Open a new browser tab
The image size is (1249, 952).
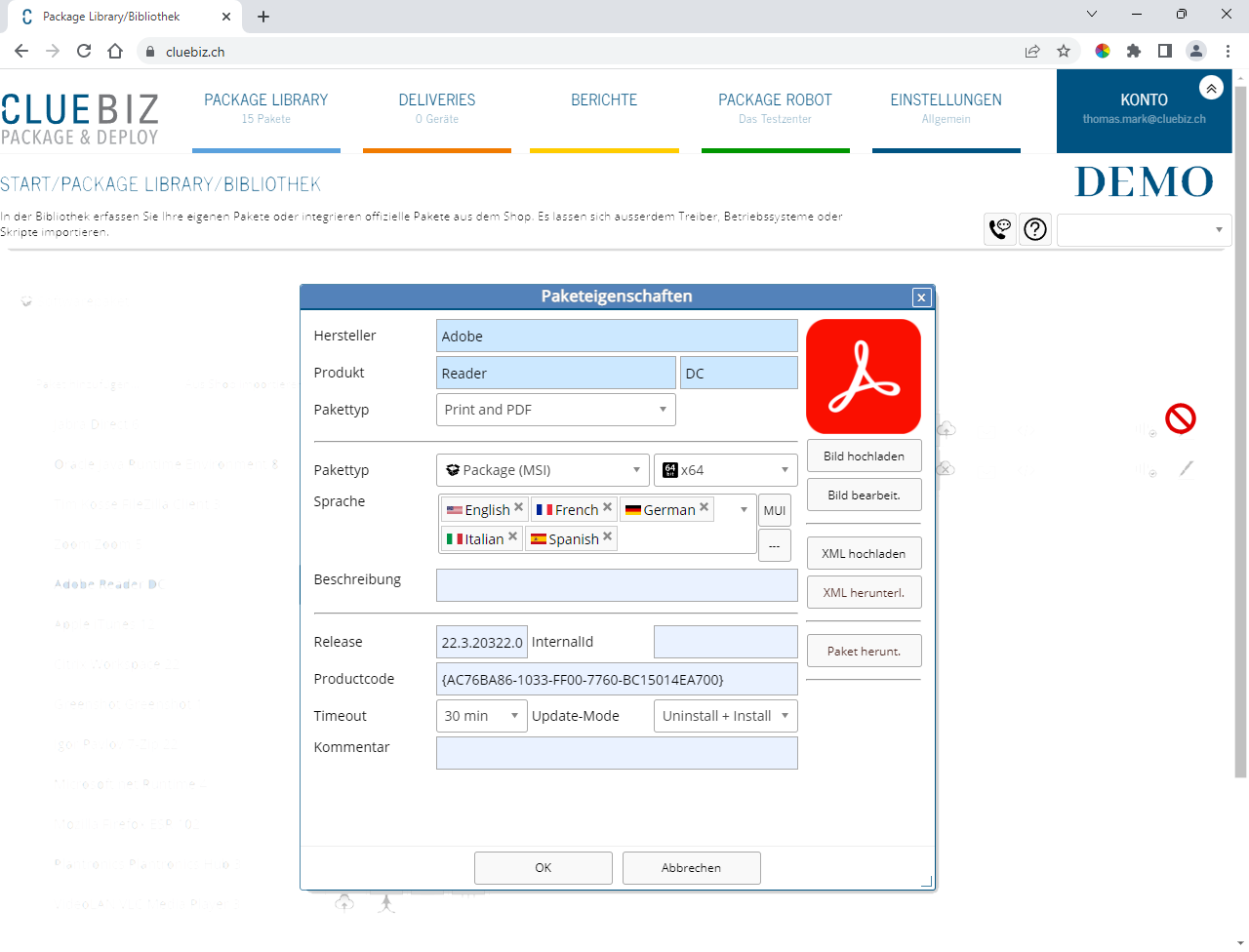(x=263, y=17)
